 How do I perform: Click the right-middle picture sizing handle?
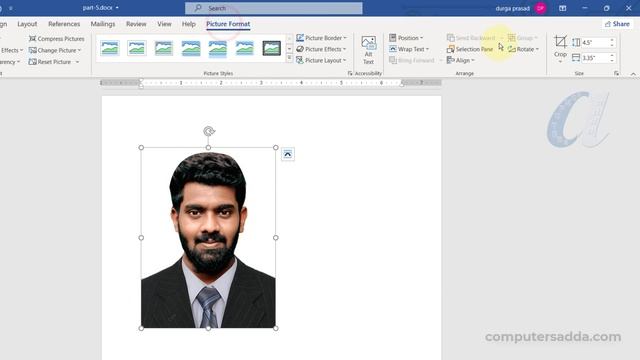pos(276,238)
